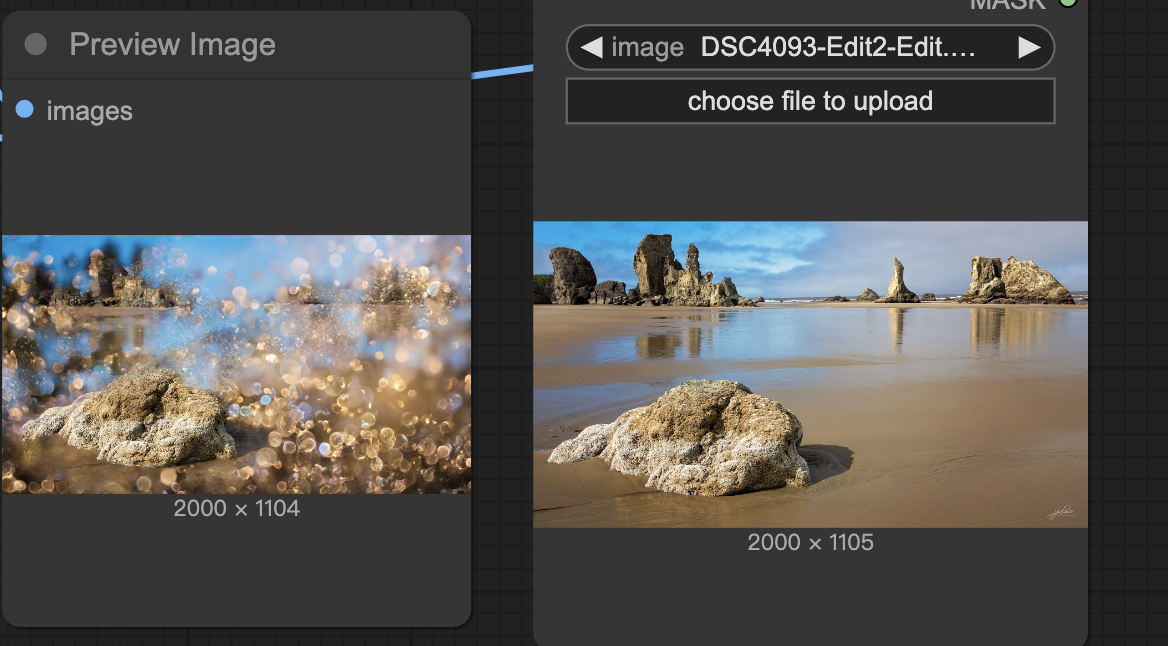Image resolution: width=1168 pixels, height=646 pixels.
Task: Select previous image with left arrow
Action: click(591, 47)
